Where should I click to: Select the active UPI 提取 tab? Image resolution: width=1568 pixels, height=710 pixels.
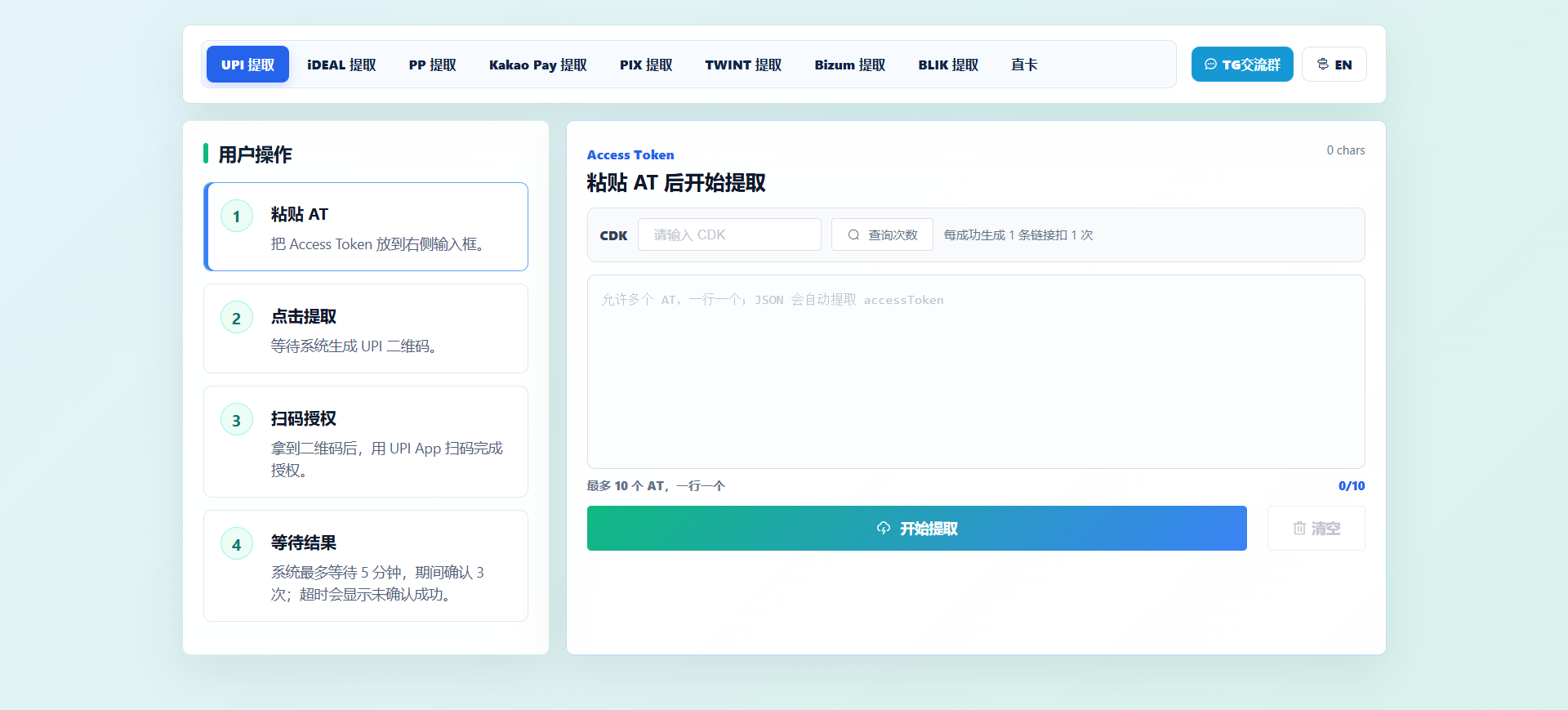247,65
